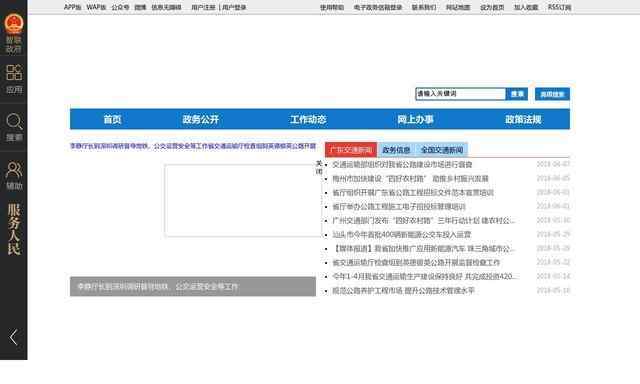640x384 pixels.
Task: Select the red 广东交通新闻 tab
Action: pyautogui.click(x=351, y=150)
